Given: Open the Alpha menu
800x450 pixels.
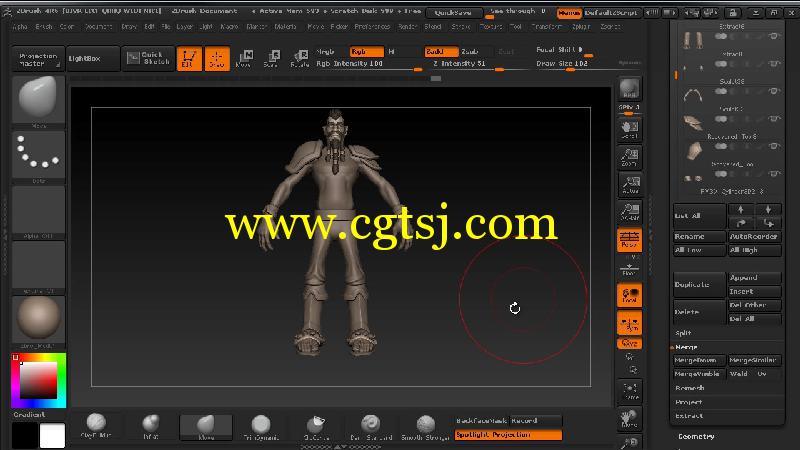Looking at the screenshot, I should pos(20,27).
